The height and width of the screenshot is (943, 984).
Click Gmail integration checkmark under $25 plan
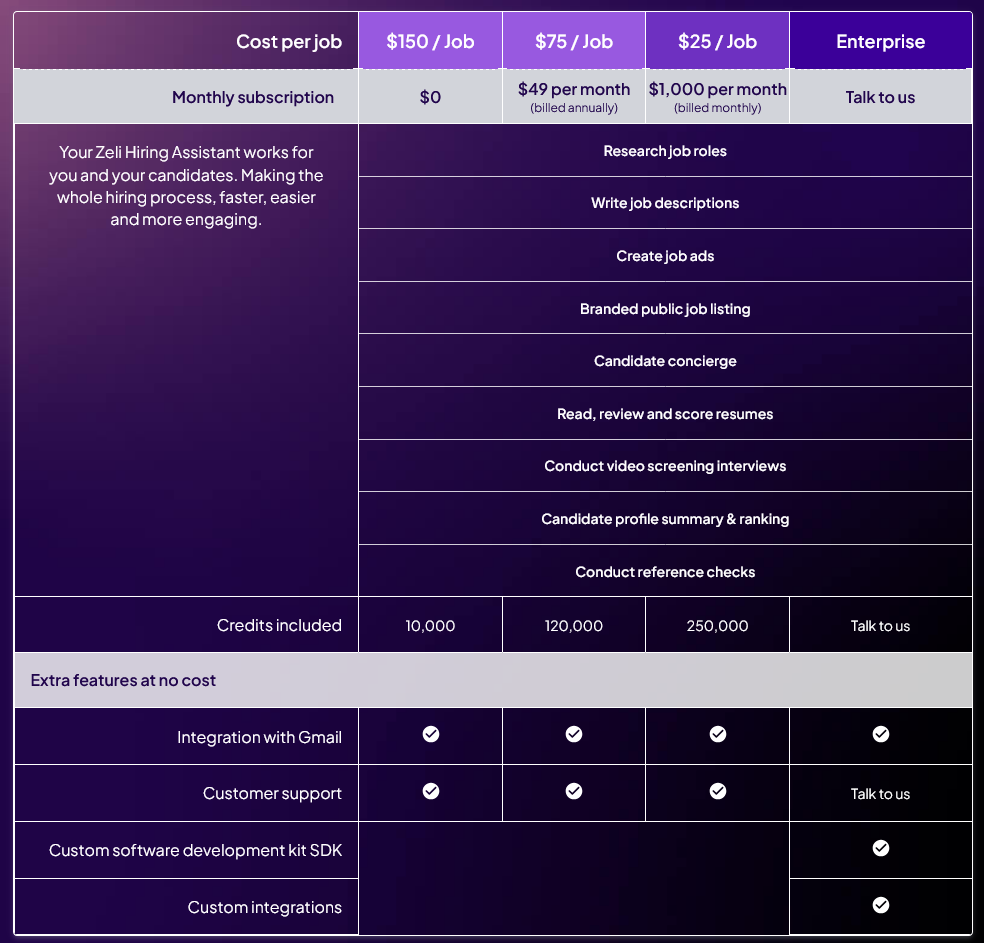[x=718, y=733]
